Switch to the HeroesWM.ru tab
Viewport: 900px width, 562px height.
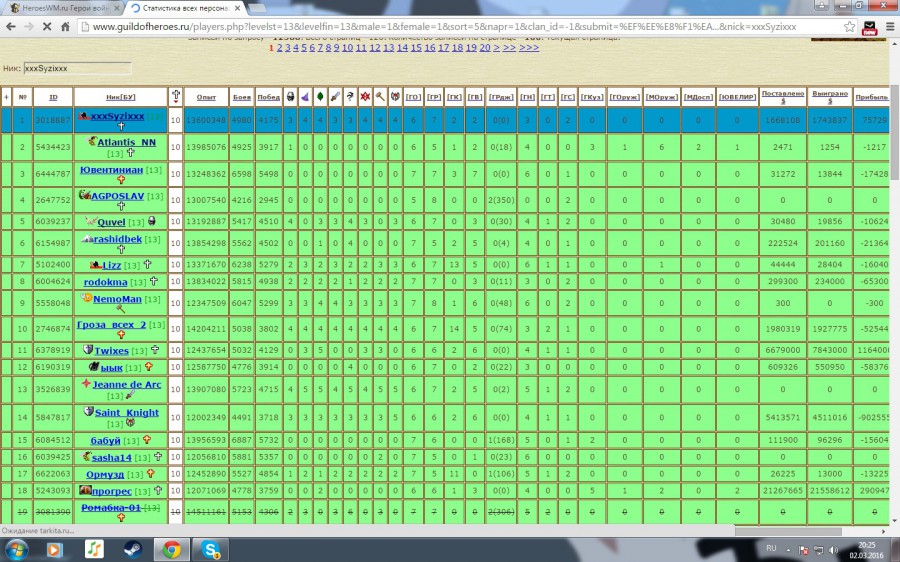[x=64, y=8]
